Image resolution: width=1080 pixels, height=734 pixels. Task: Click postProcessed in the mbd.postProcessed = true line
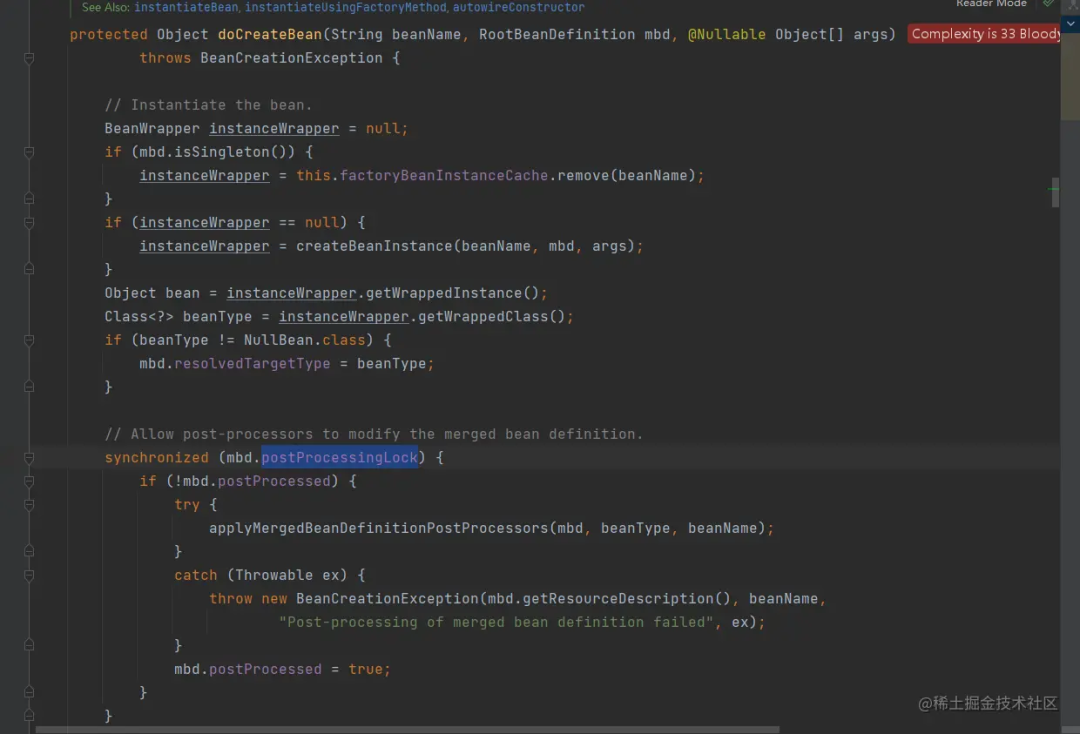(265, 669)
